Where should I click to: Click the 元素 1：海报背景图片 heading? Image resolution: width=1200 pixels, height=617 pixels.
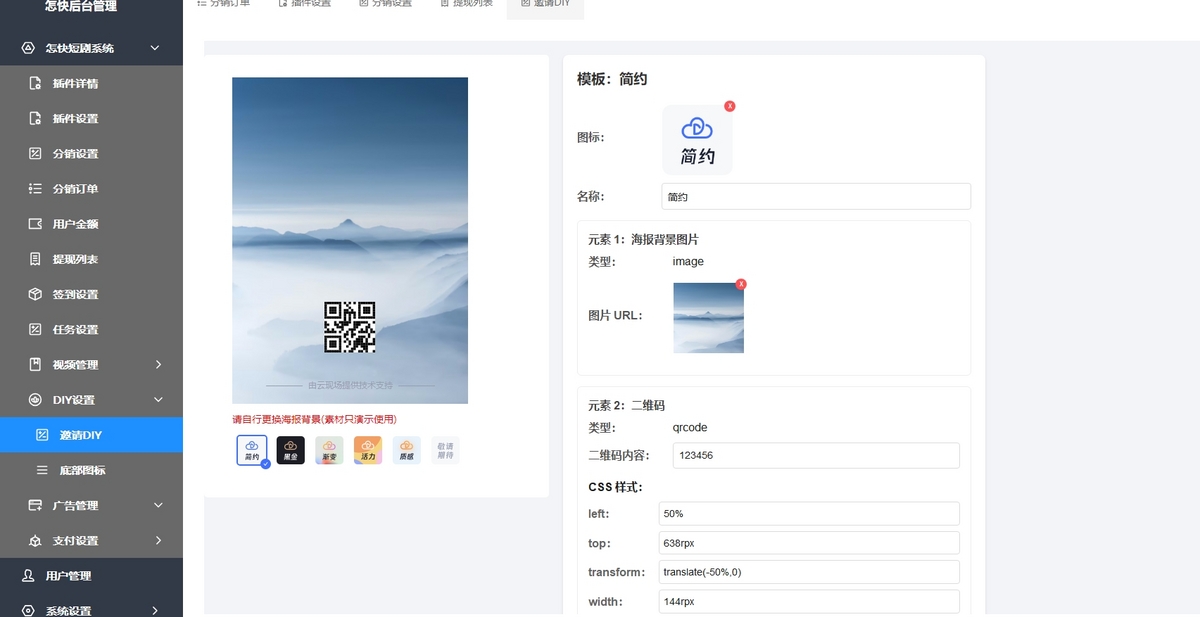coord(643,240)
